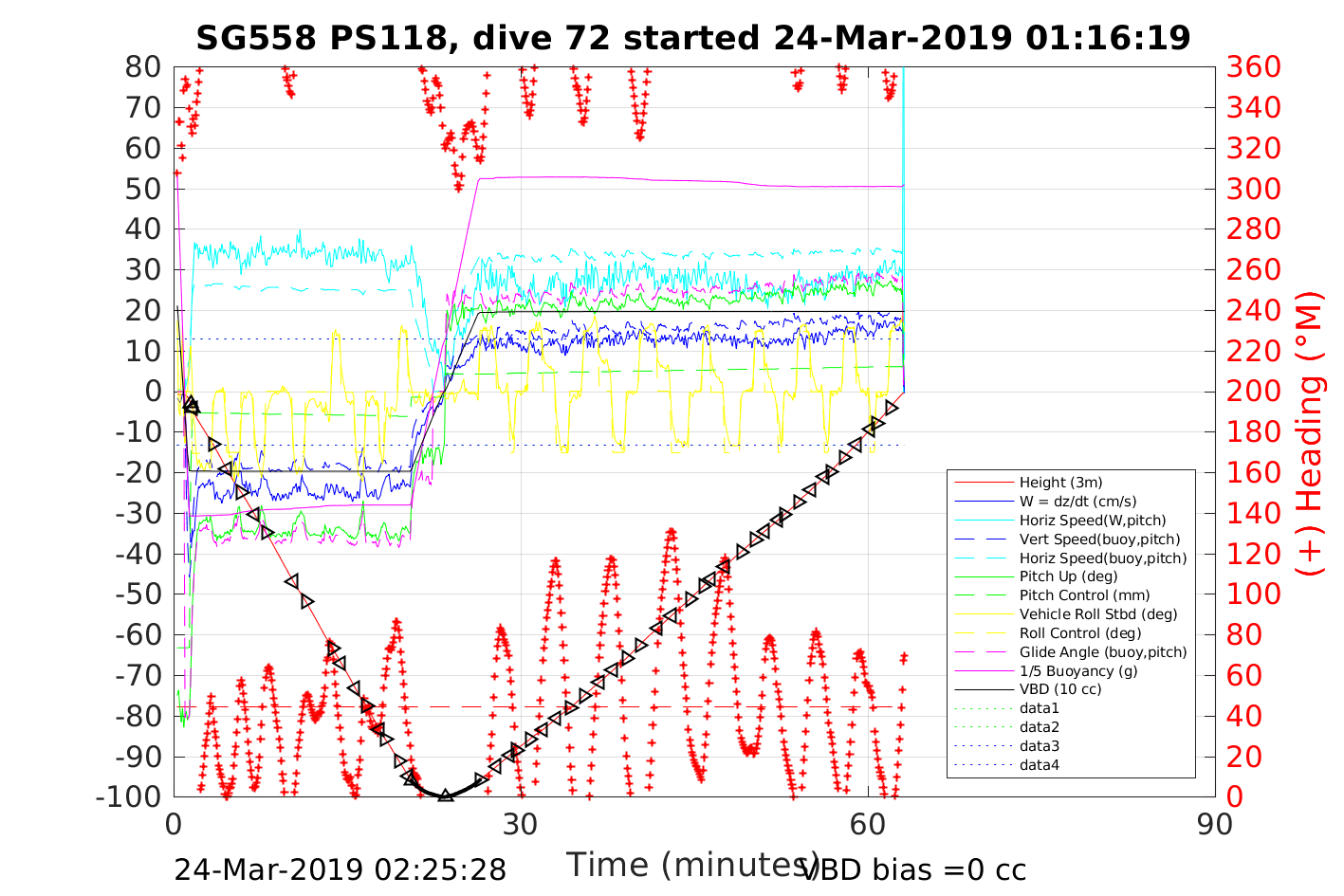The height and width of the screenshot is (896, 1344).
Task: Click the '(+) Heading (°M)' axis label
Action: pos(1309,432)
